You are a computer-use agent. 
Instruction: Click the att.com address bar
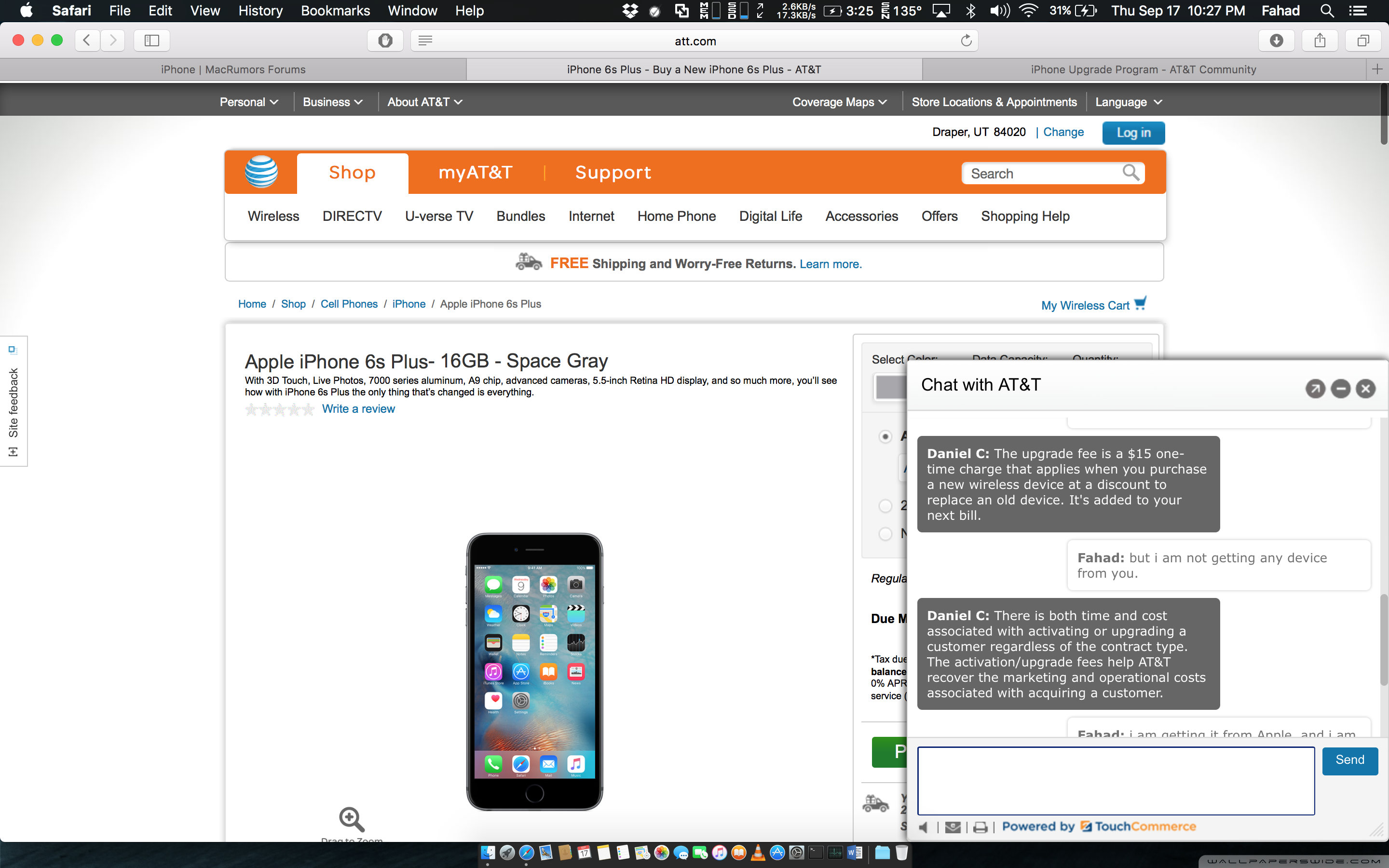click(x=695, y=41)
